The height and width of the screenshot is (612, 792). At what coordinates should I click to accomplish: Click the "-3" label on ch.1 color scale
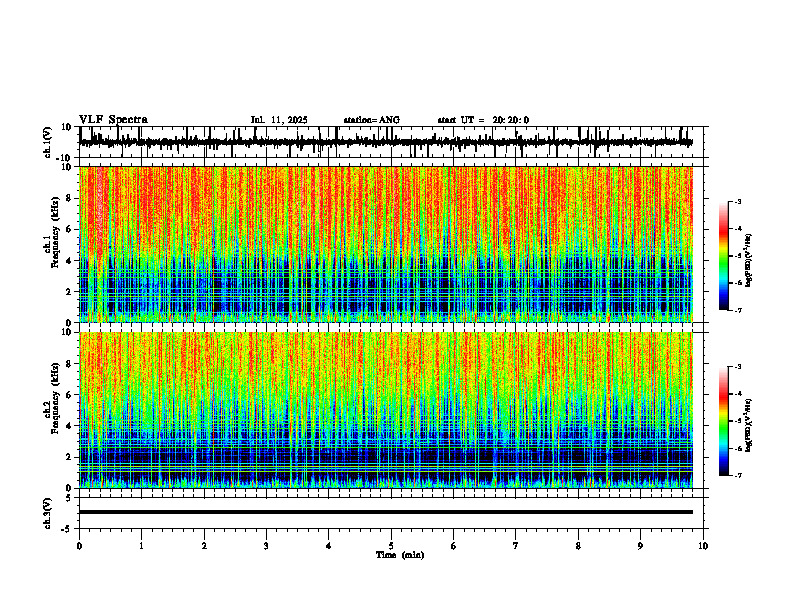point(738,202)
